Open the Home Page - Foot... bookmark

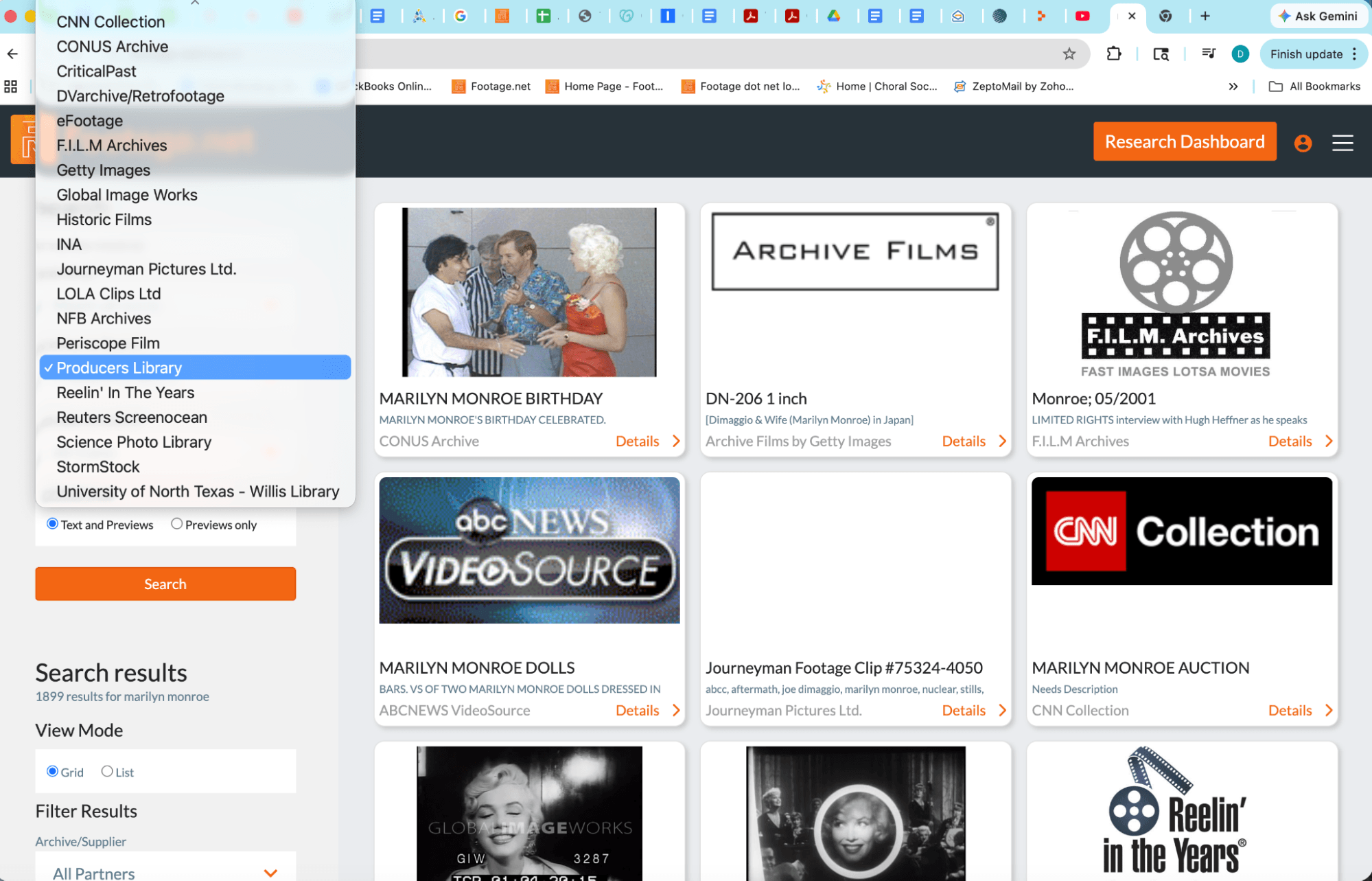[605, 87]
